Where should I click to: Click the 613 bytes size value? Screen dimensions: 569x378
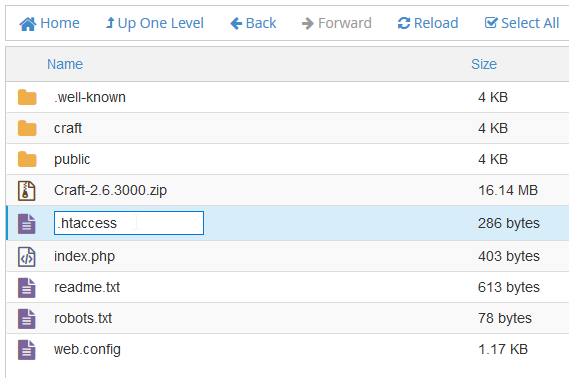click(x=509, y=287)
